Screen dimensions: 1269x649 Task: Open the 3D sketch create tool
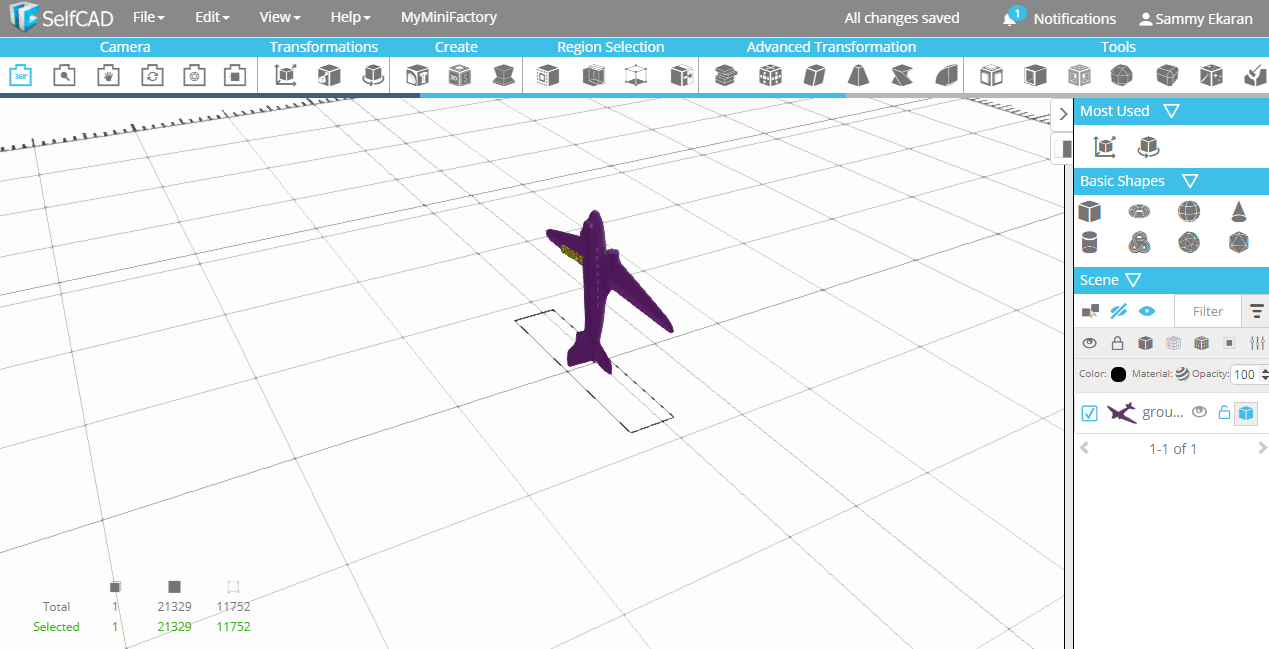[x=460, y=75]
